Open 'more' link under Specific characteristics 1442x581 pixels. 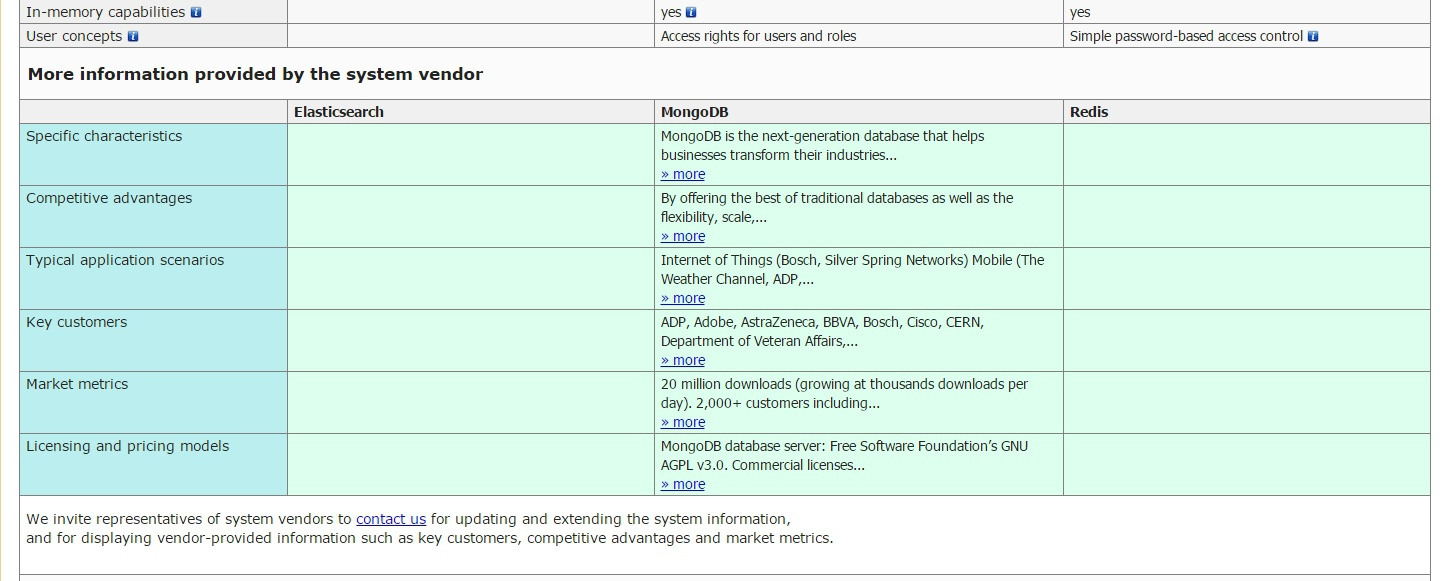(683, 174)
